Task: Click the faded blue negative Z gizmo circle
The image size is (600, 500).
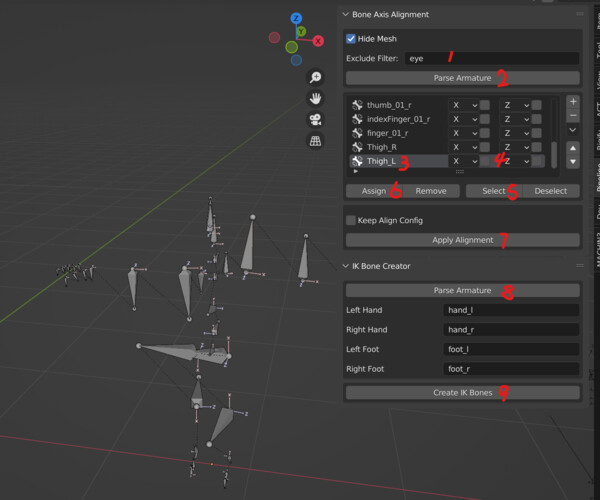Action: click(296, 60)
